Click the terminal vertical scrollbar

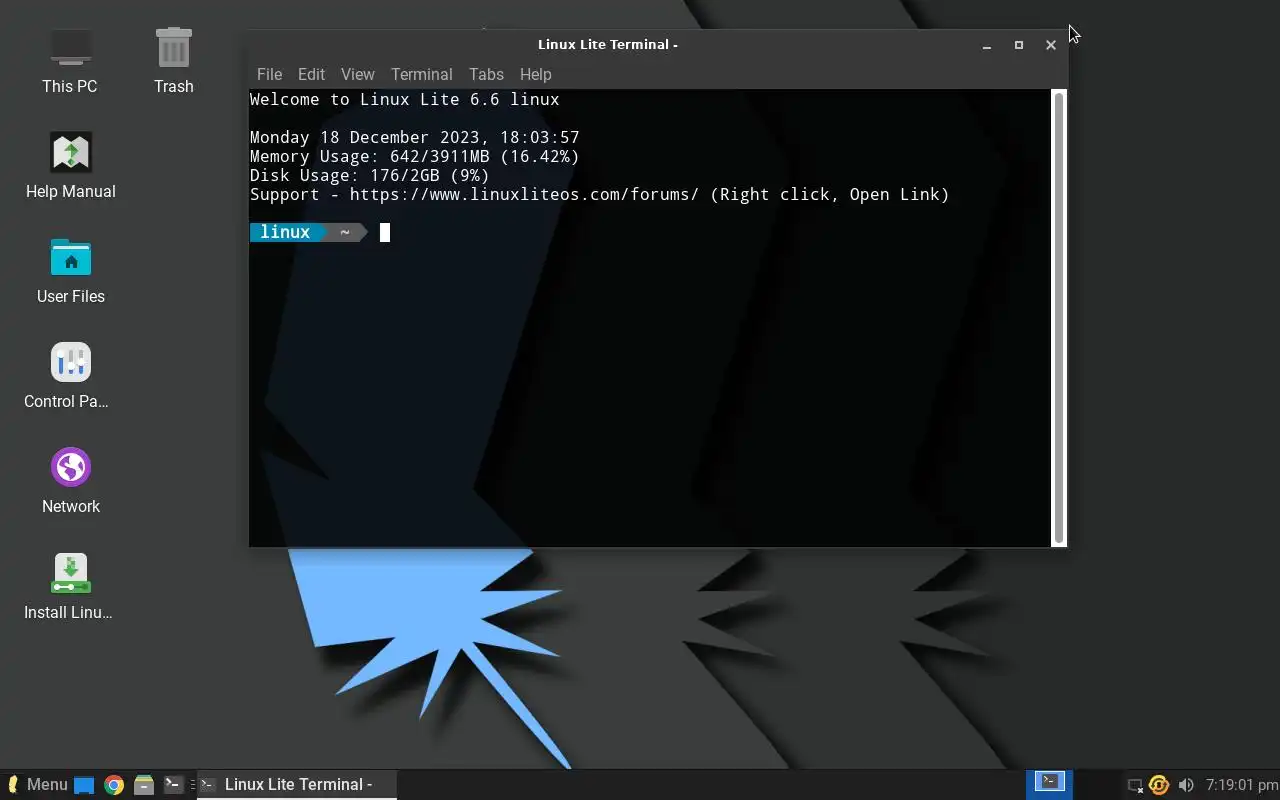click(1059, 316)
